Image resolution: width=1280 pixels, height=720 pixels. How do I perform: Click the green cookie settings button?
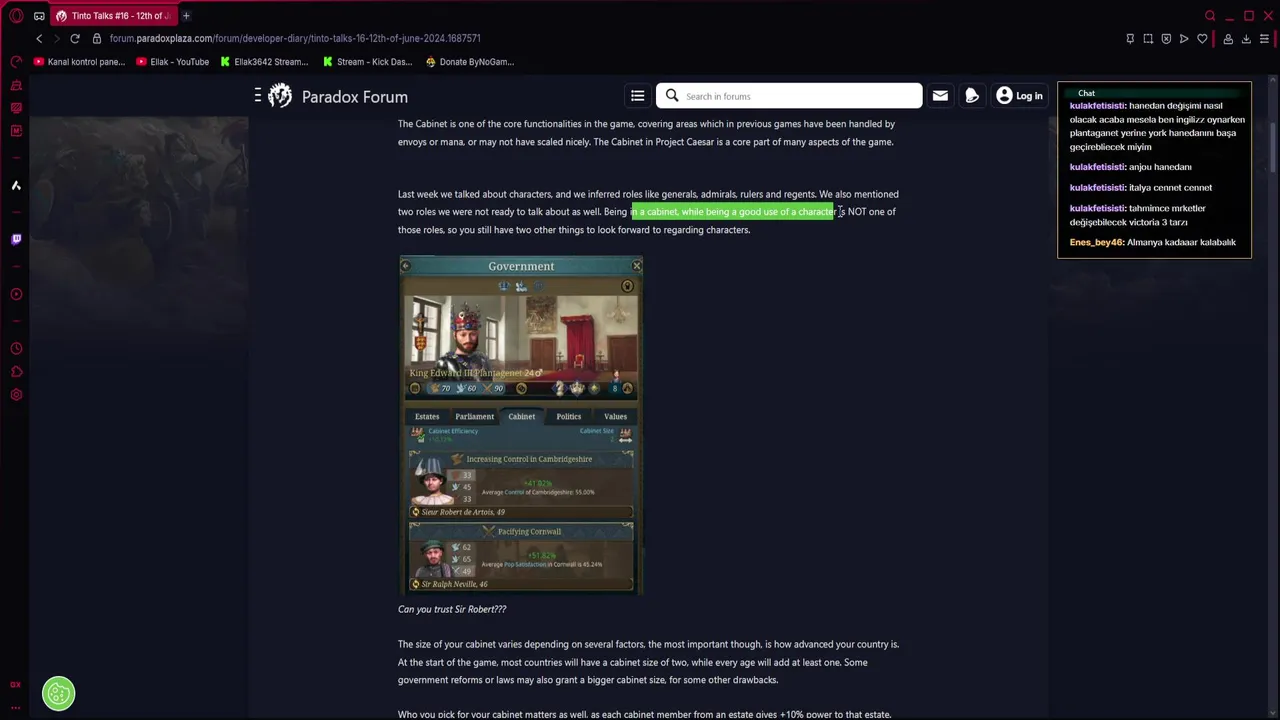(x=58, y=693)
